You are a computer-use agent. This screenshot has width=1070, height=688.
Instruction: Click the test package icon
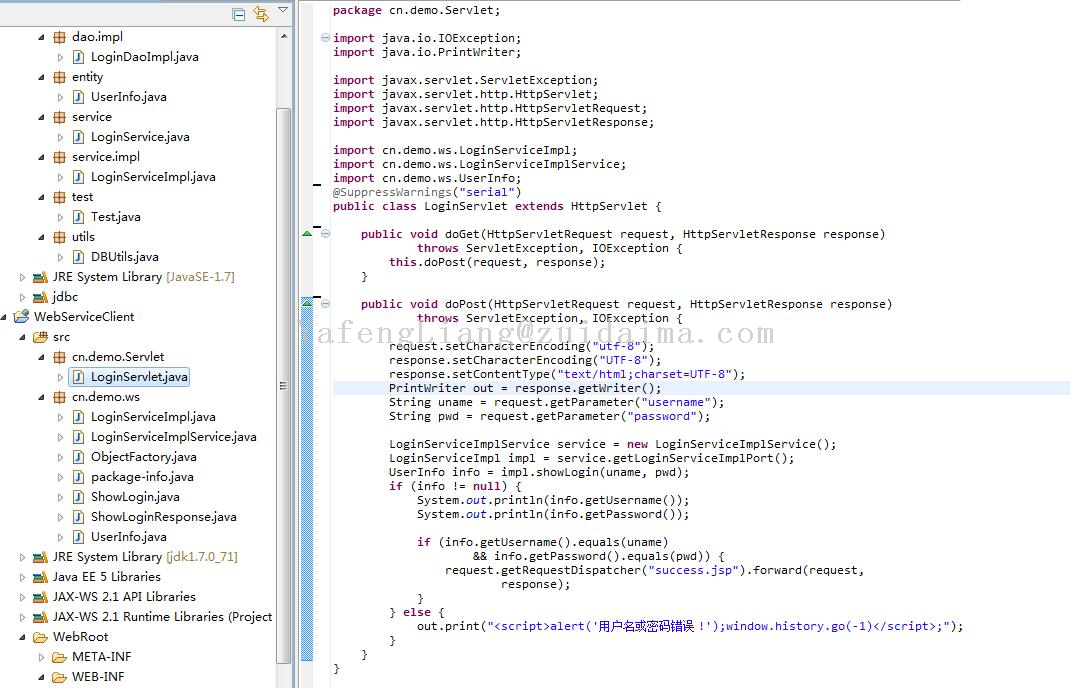[x=60, y=197]
